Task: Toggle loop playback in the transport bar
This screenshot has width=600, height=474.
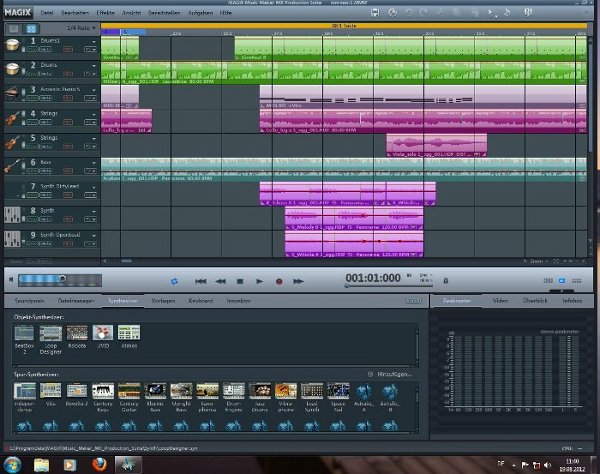Action: 174,281
